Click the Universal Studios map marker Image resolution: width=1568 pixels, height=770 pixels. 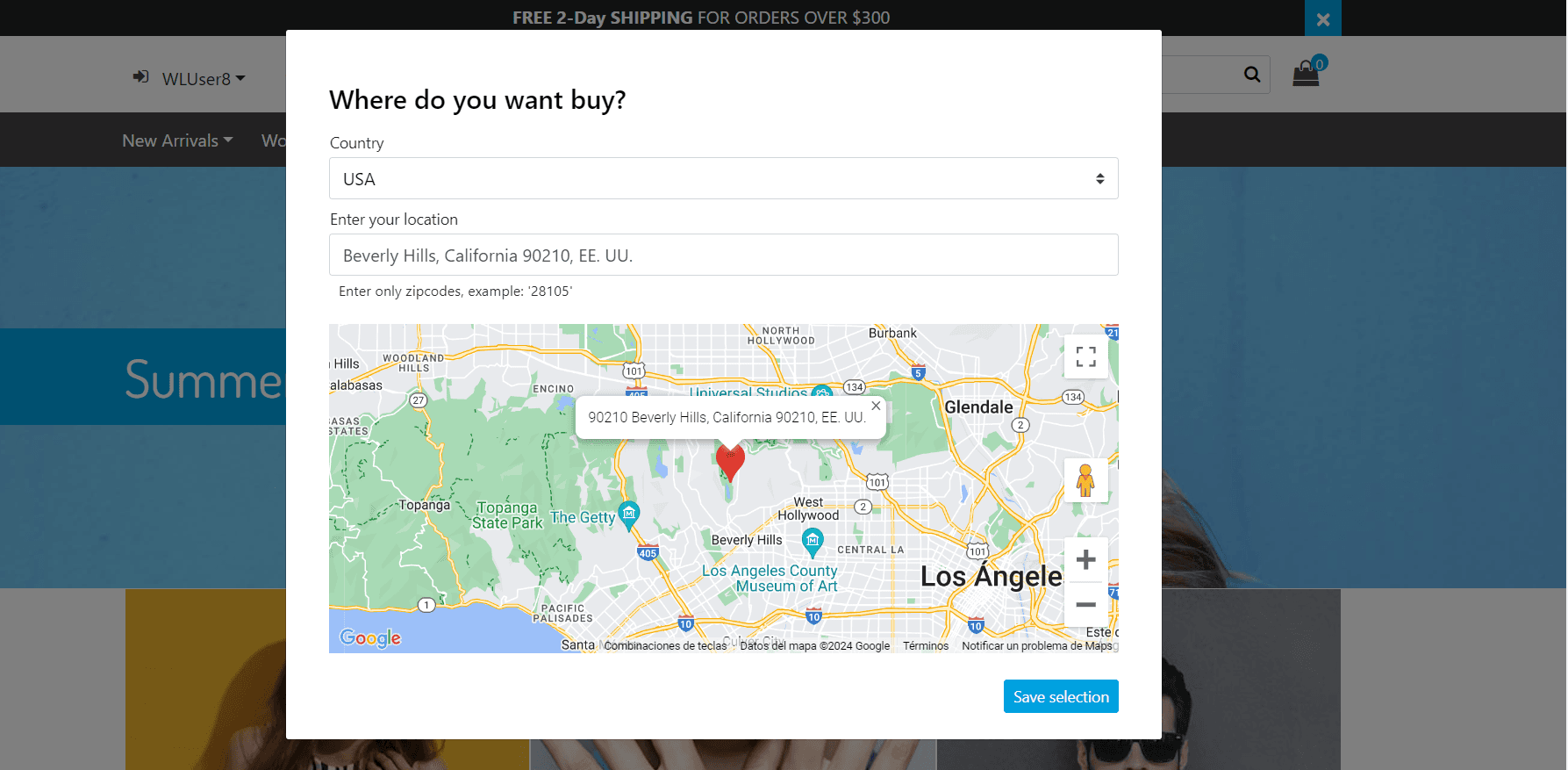[x=822, y=392]
